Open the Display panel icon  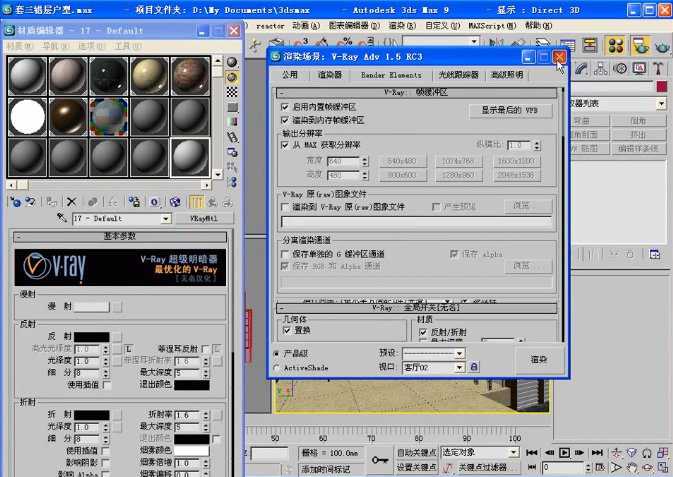coord(639,68)
